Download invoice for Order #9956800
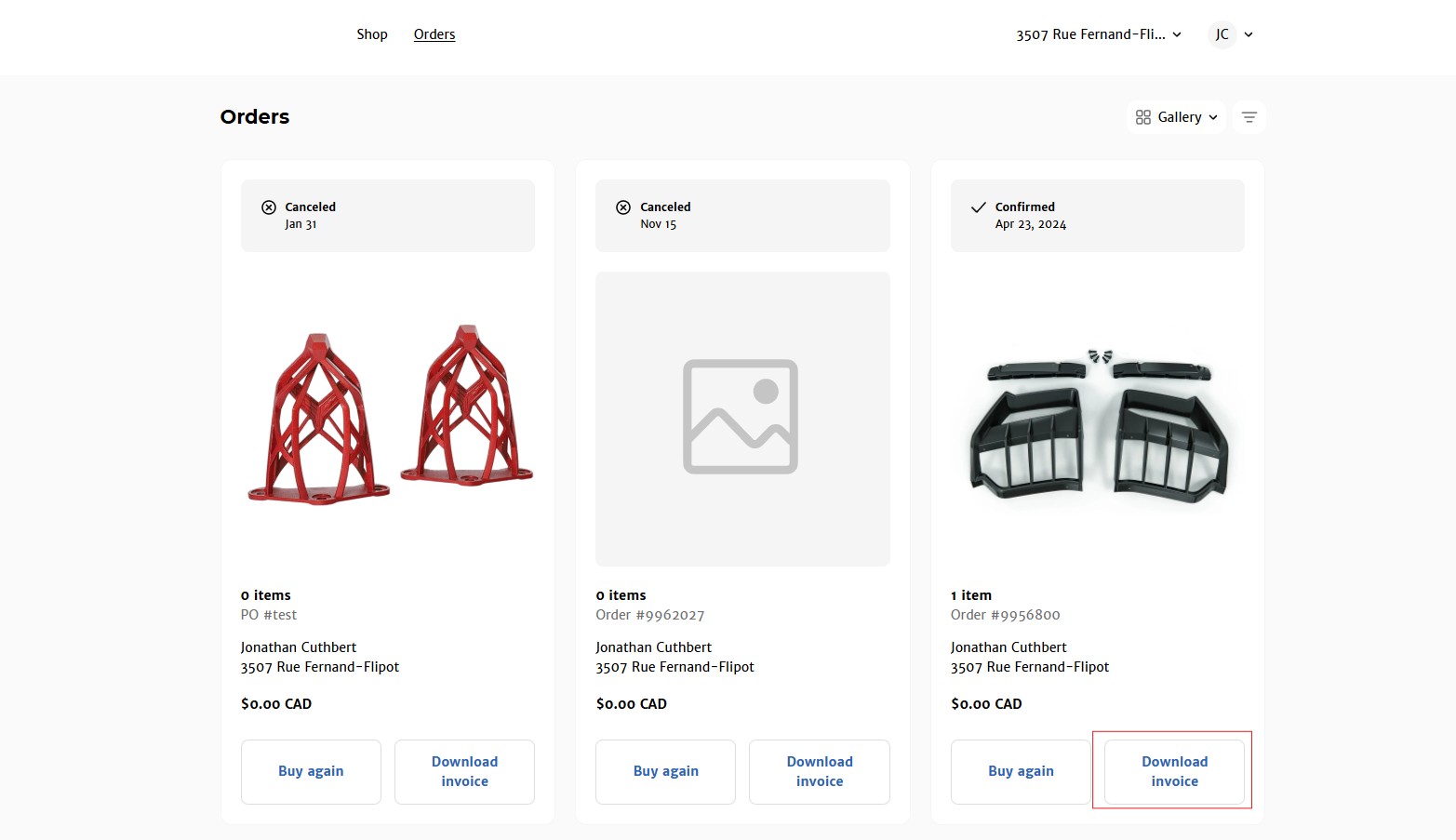This screenshot has width=1456, height=840. [1174, 771]
